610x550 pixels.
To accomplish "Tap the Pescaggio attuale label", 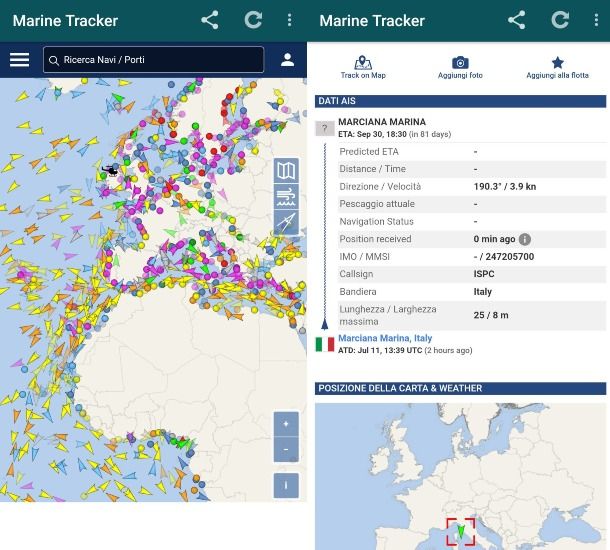I will point(377,204).
